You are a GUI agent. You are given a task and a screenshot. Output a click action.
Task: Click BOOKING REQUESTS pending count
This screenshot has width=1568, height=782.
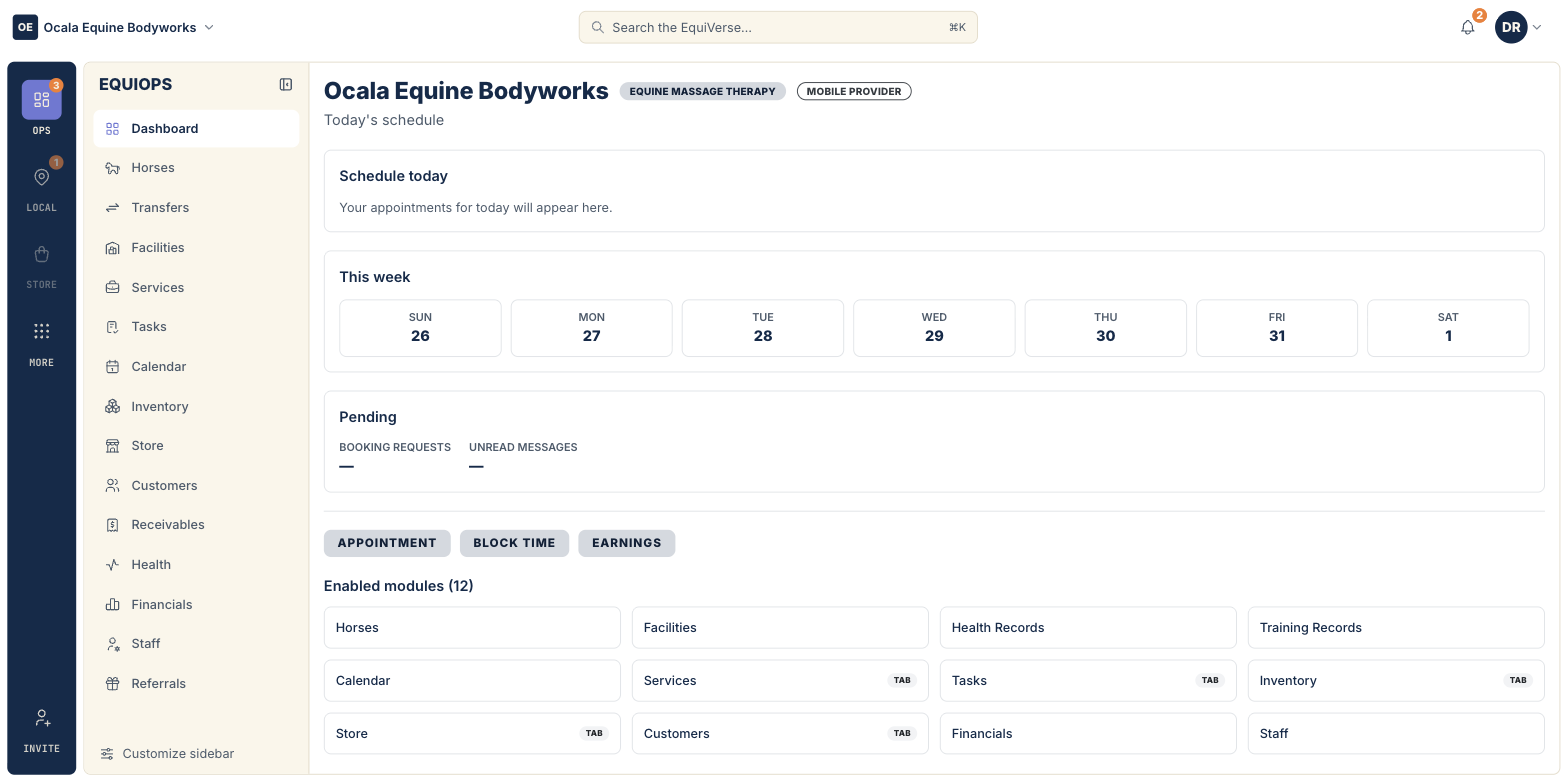(x=395, y=456)
